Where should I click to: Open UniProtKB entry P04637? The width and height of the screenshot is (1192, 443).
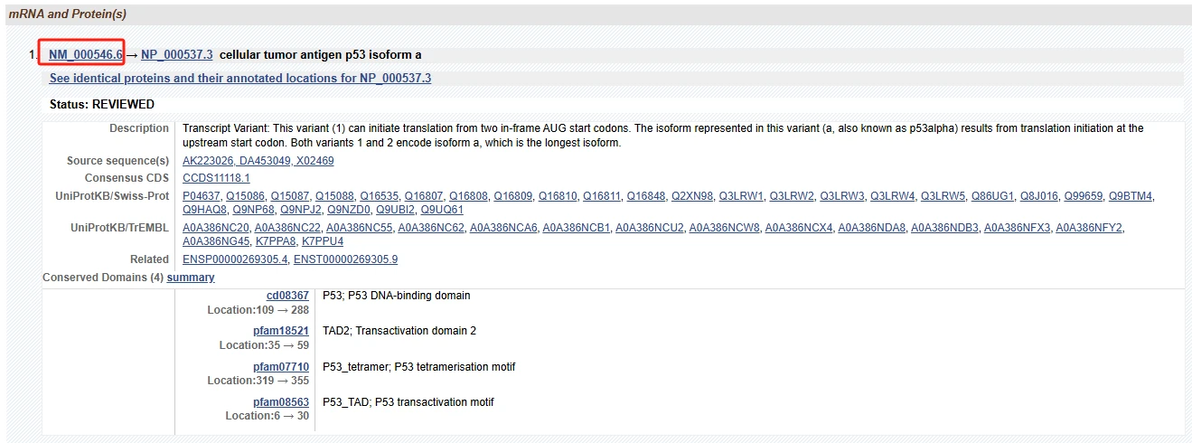click(x=201, y=195)
